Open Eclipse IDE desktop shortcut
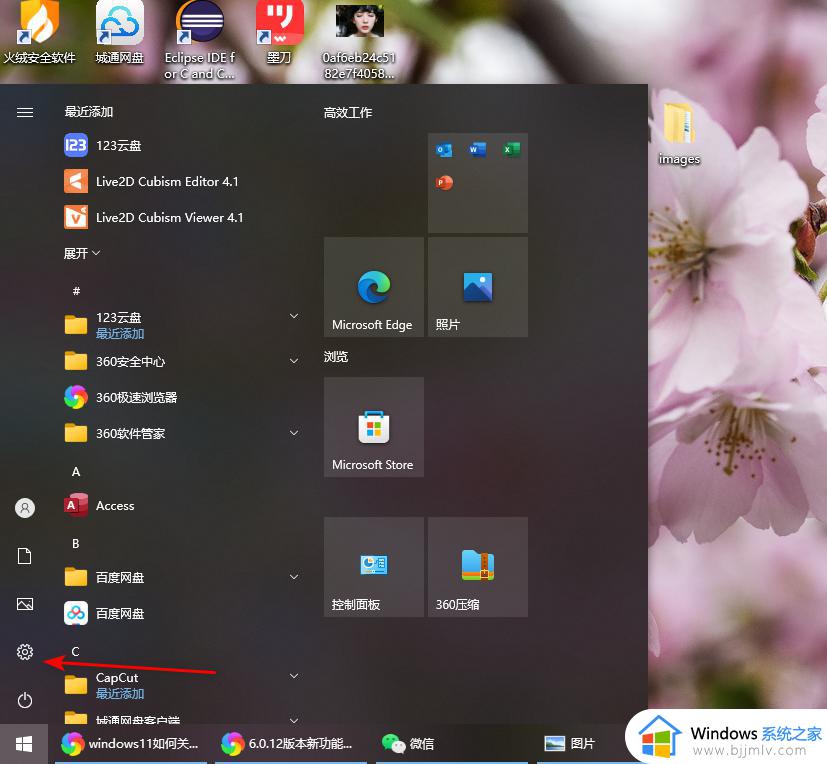This screenshot has width=827, height=764. point(200,41)
